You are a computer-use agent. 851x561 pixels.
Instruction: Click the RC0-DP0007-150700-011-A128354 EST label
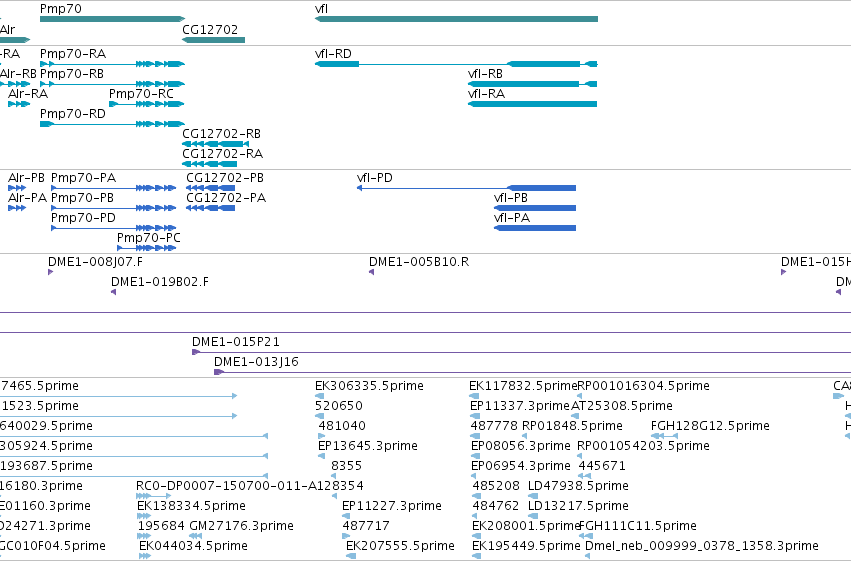click(250, 486)
